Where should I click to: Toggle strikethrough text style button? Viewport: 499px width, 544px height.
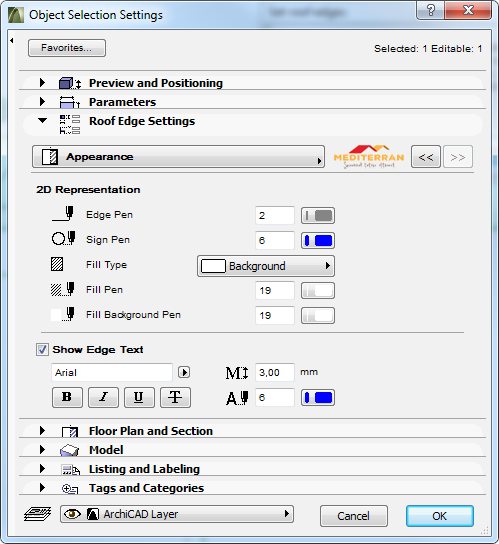tap(175, 397)
